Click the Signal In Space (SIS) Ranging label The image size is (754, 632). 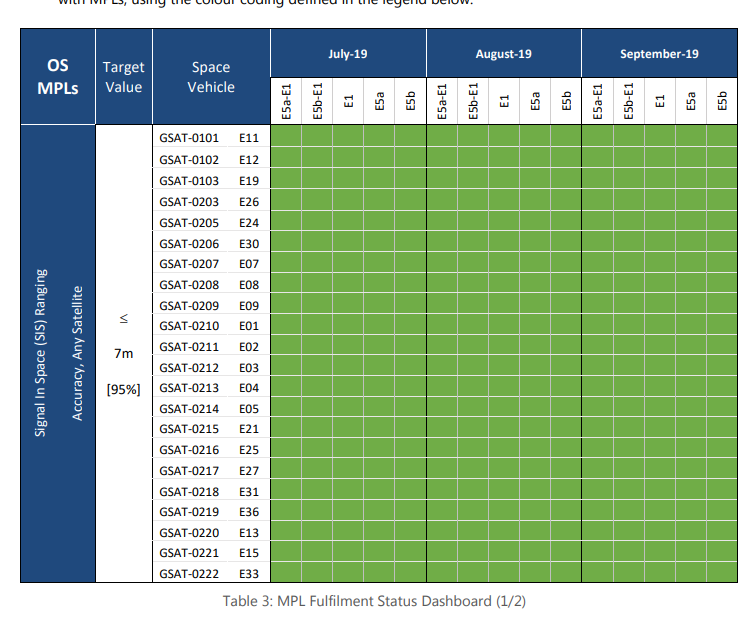41,353
